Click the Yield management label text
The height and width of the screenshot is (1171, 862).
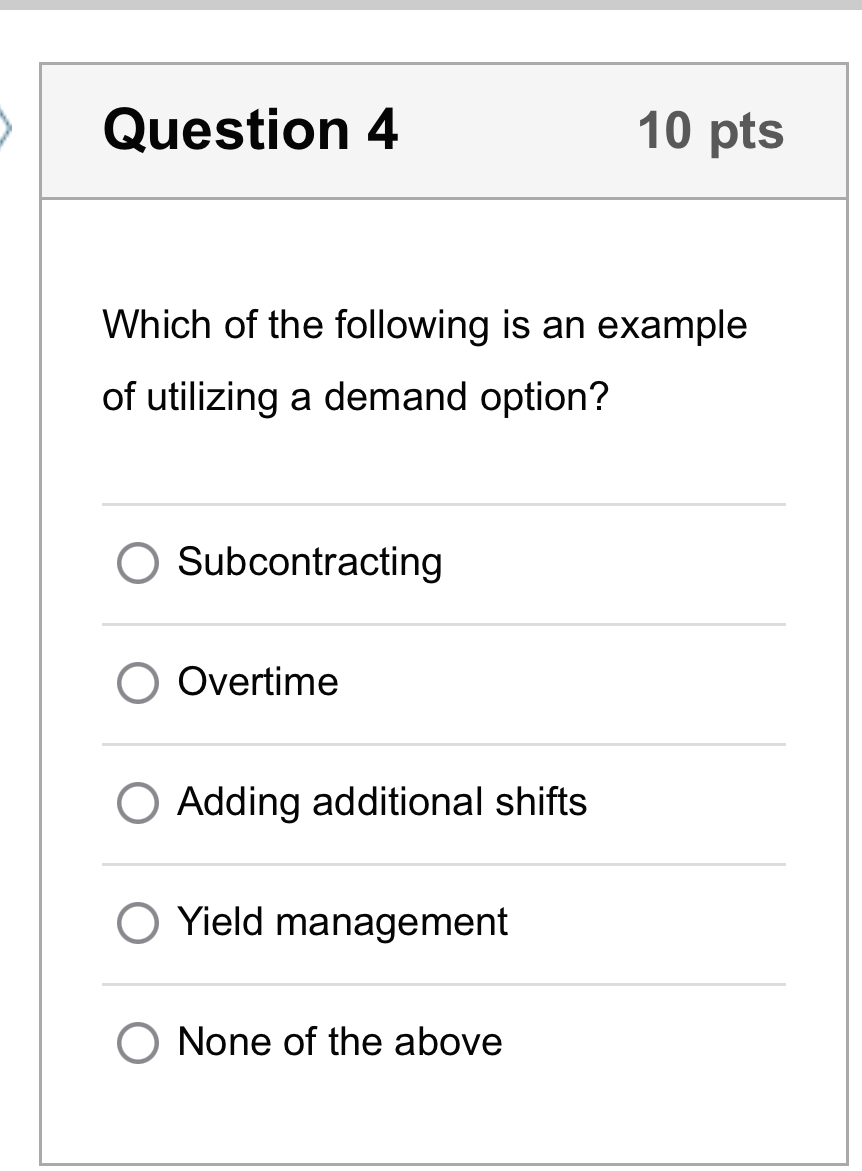point(342,922)
